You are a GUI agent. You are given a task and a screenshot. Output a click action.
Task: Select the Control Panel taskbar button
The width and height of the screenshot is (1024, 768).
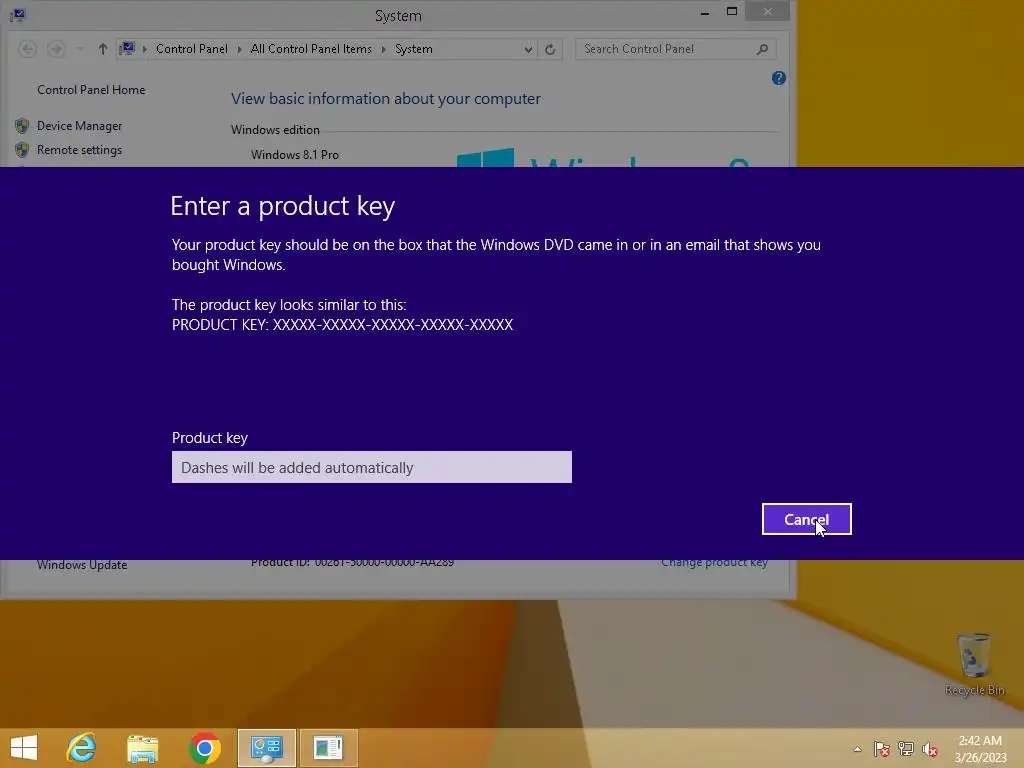point(266,748)
